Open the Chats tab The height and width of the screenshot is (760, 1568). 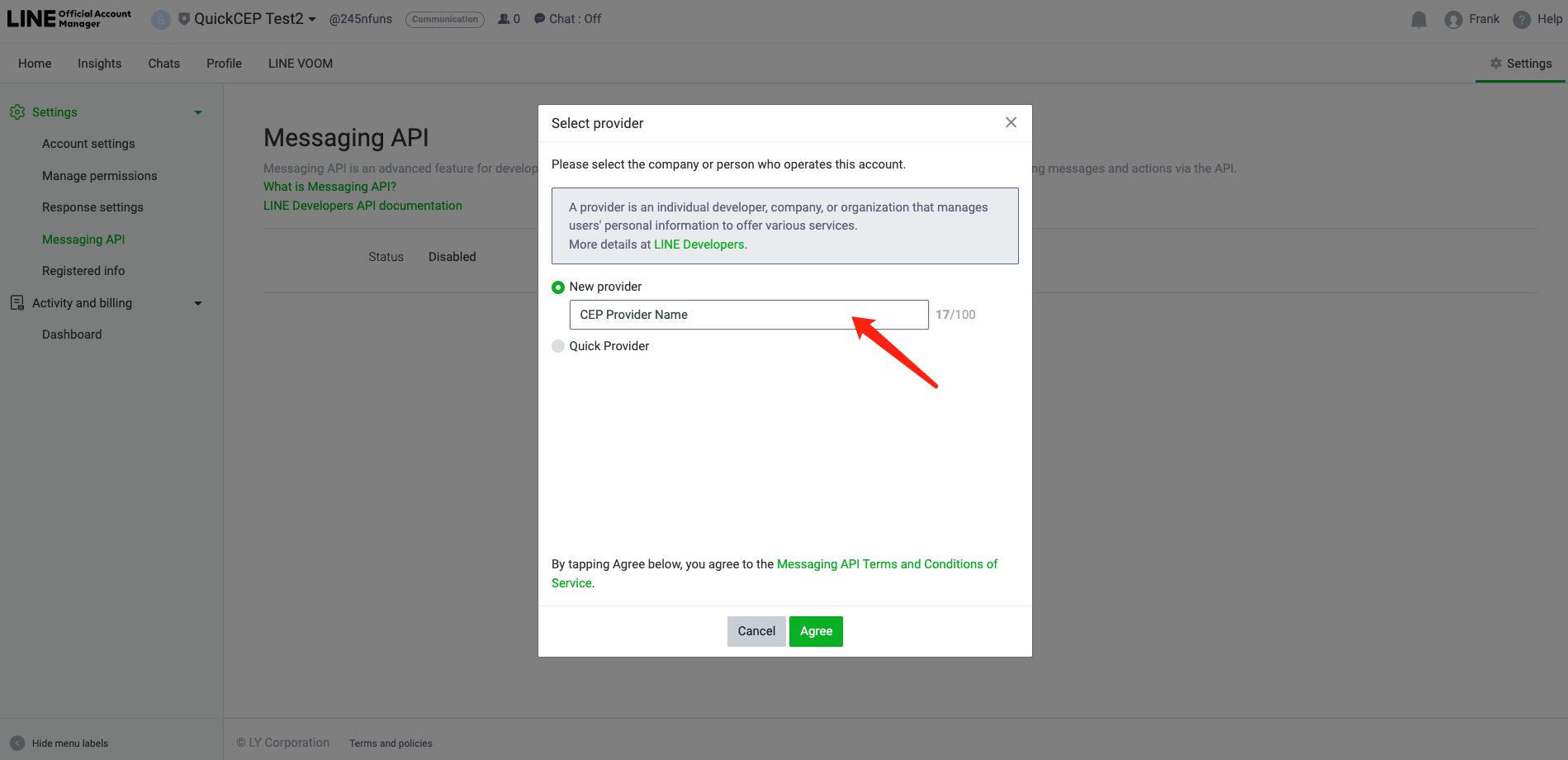(164, 64)
